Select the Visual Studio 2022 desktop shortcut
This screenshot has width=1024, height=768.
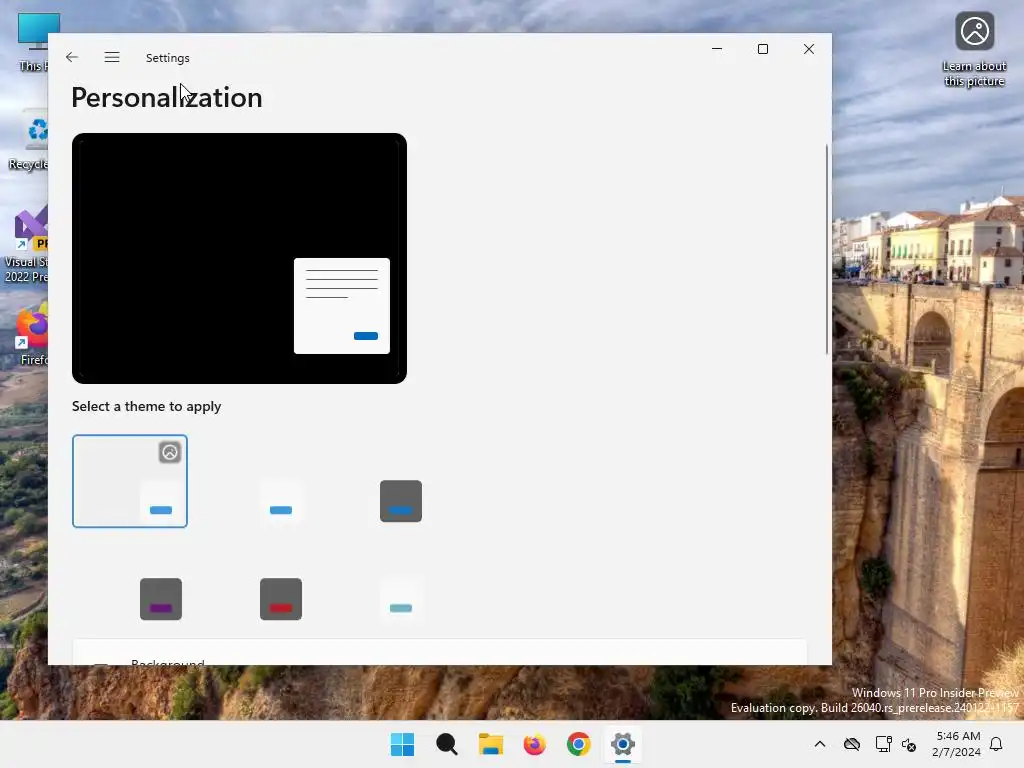(26, 244)
